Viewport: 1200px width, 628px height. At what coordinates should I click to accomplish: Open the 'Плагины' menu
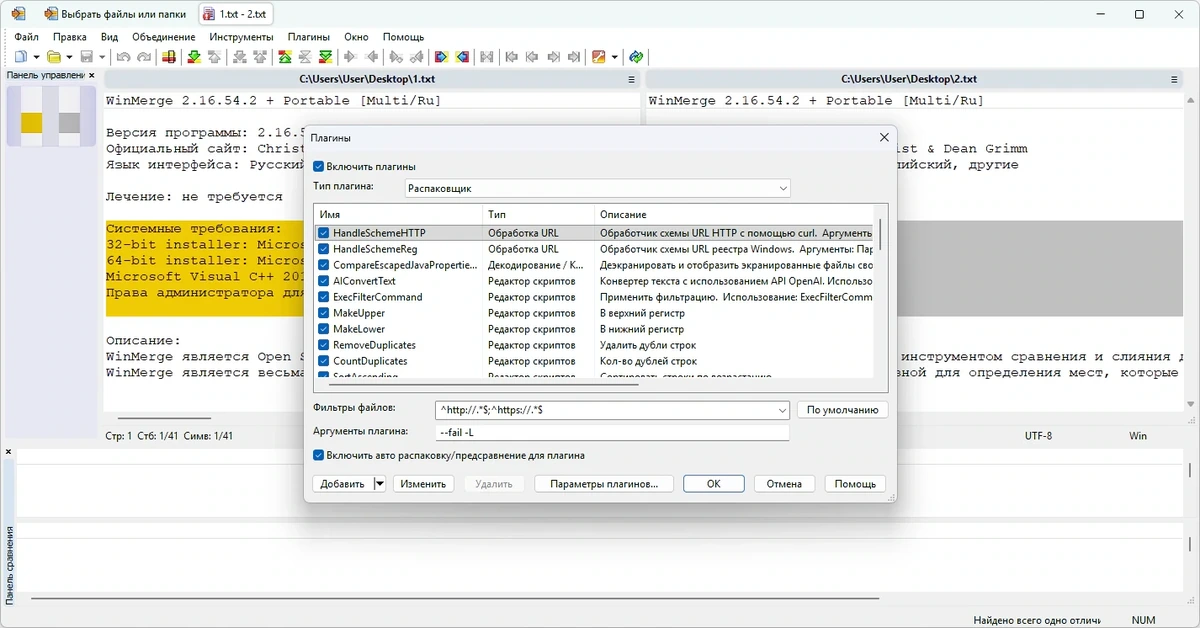309,37
